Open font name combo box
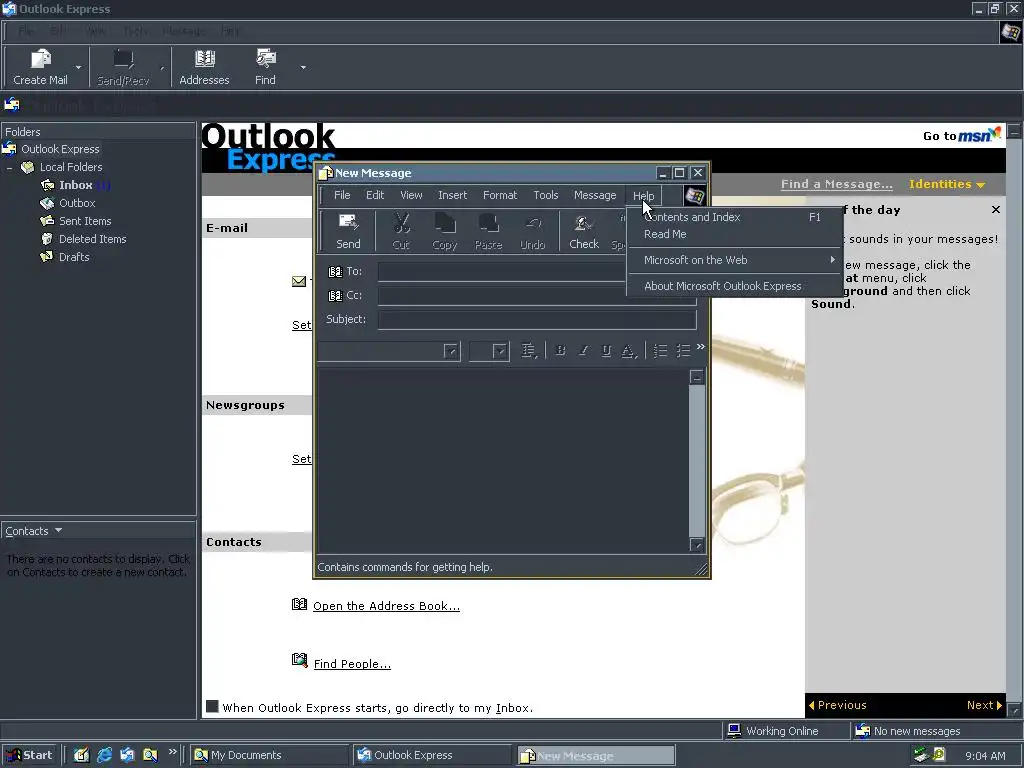The width and height of the screenshot is (1024, 768). click(451, 351)
